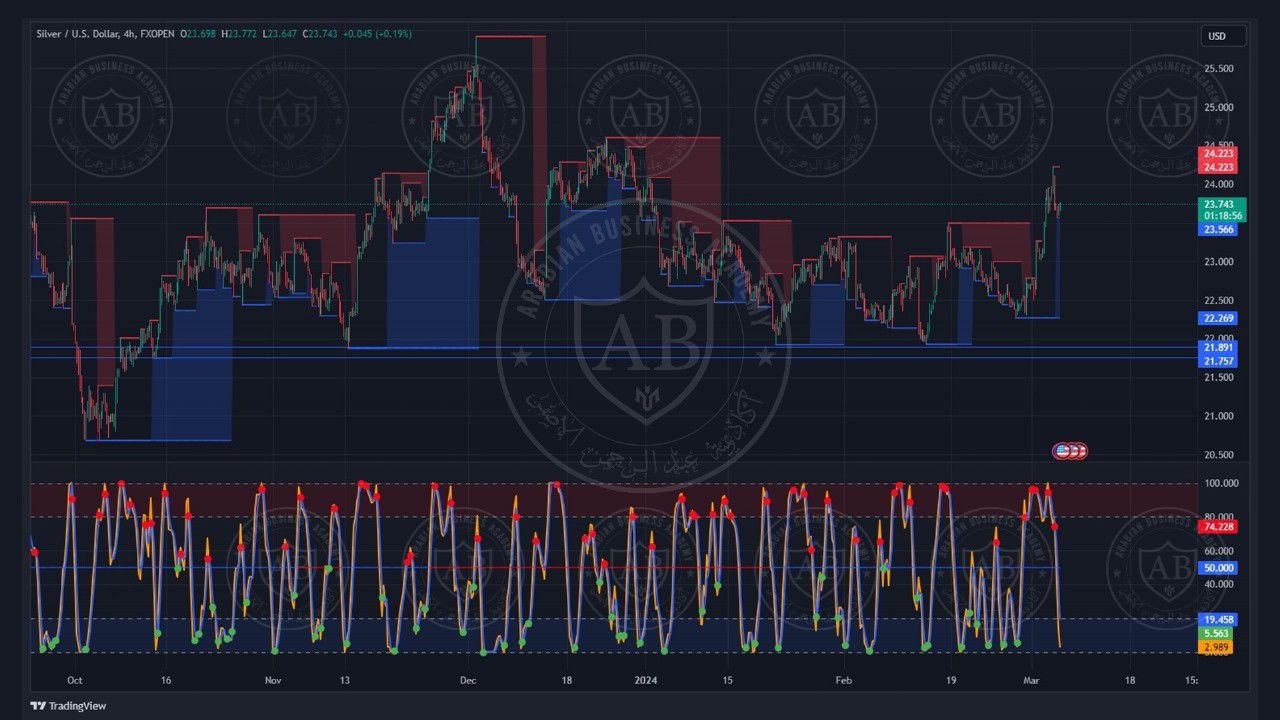The image size is (1280, 720).
Task: Click the green 5.563 oscillator label
Action: click(x=1215, y=633)
